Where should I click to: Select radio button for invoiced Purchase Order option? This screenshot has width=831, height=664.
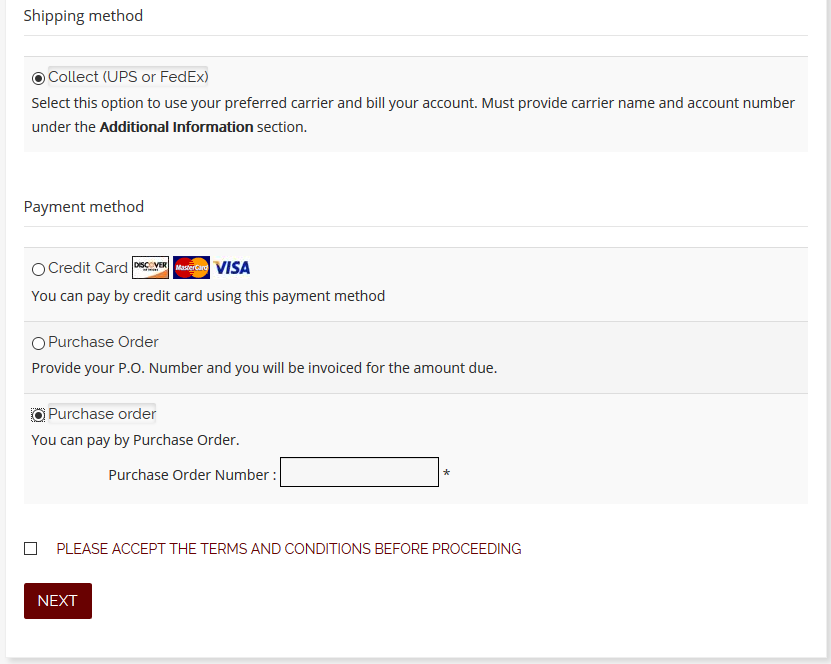38,343
